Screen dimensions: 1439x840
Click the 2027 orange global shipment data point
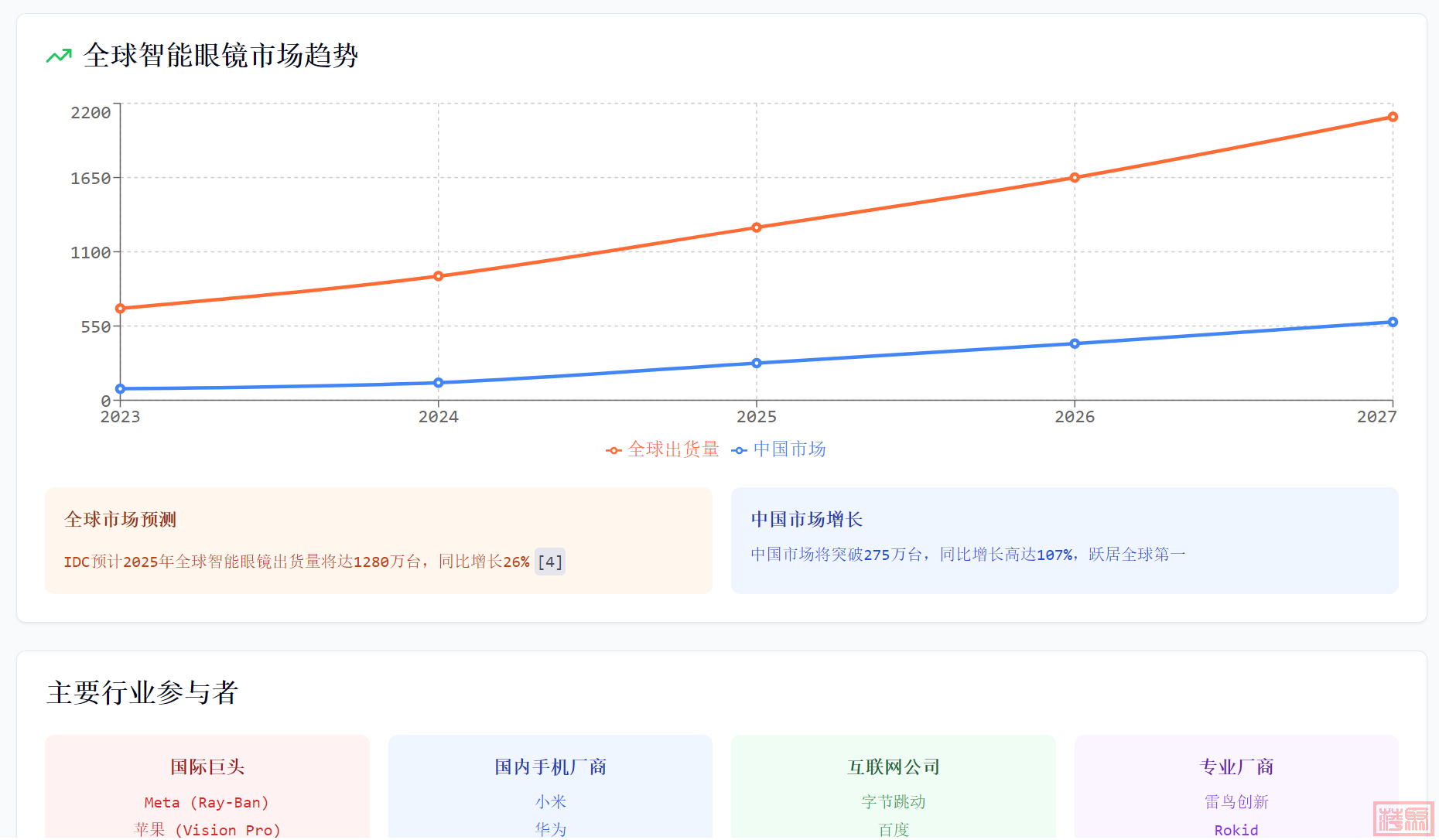tap(1393, 117)
